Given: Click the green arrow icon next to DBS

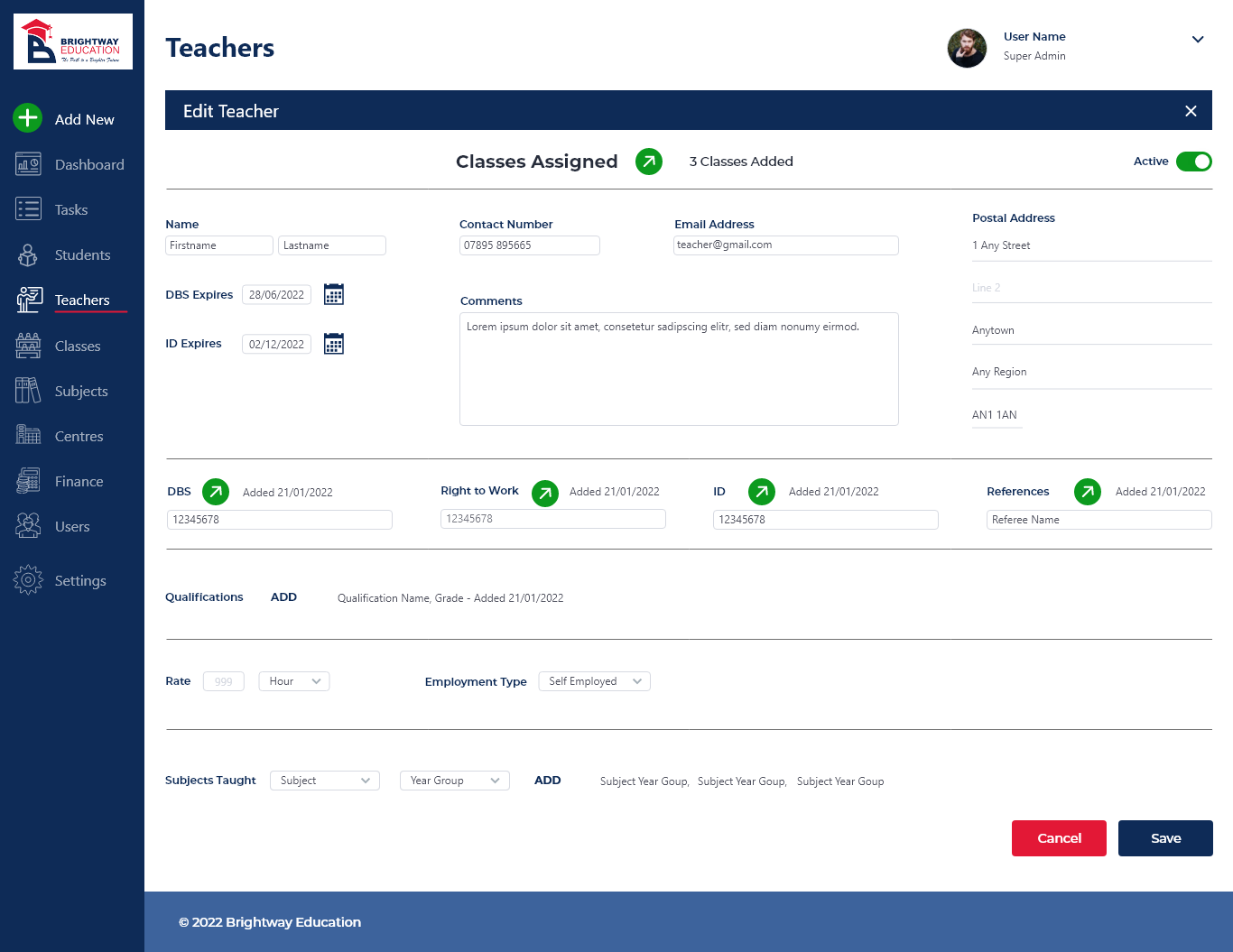Looking at the screenshot, I should click(216, 492).
